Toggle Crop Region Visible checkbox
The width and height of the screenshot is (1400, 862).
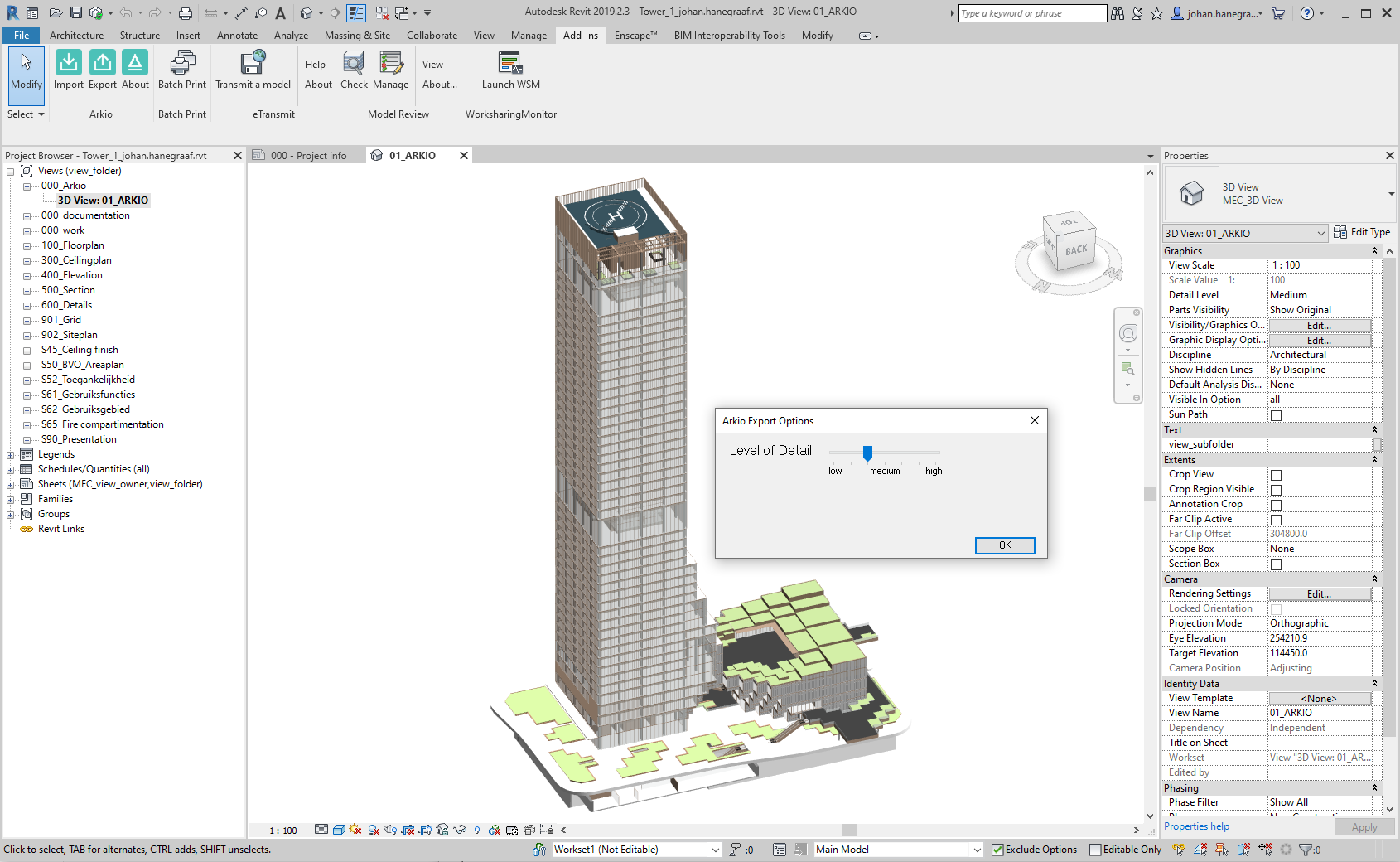pos(1276,490)
